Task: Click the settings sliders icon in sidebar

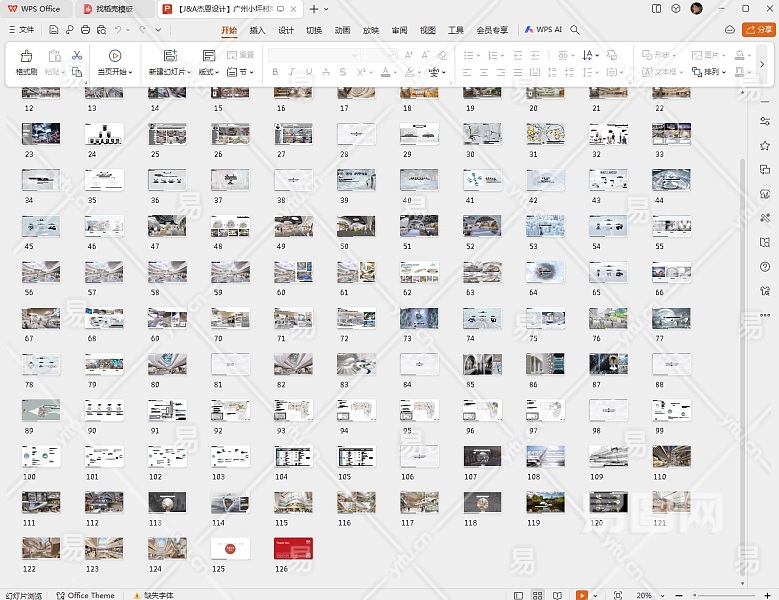Action: click(x=765, y=122)
